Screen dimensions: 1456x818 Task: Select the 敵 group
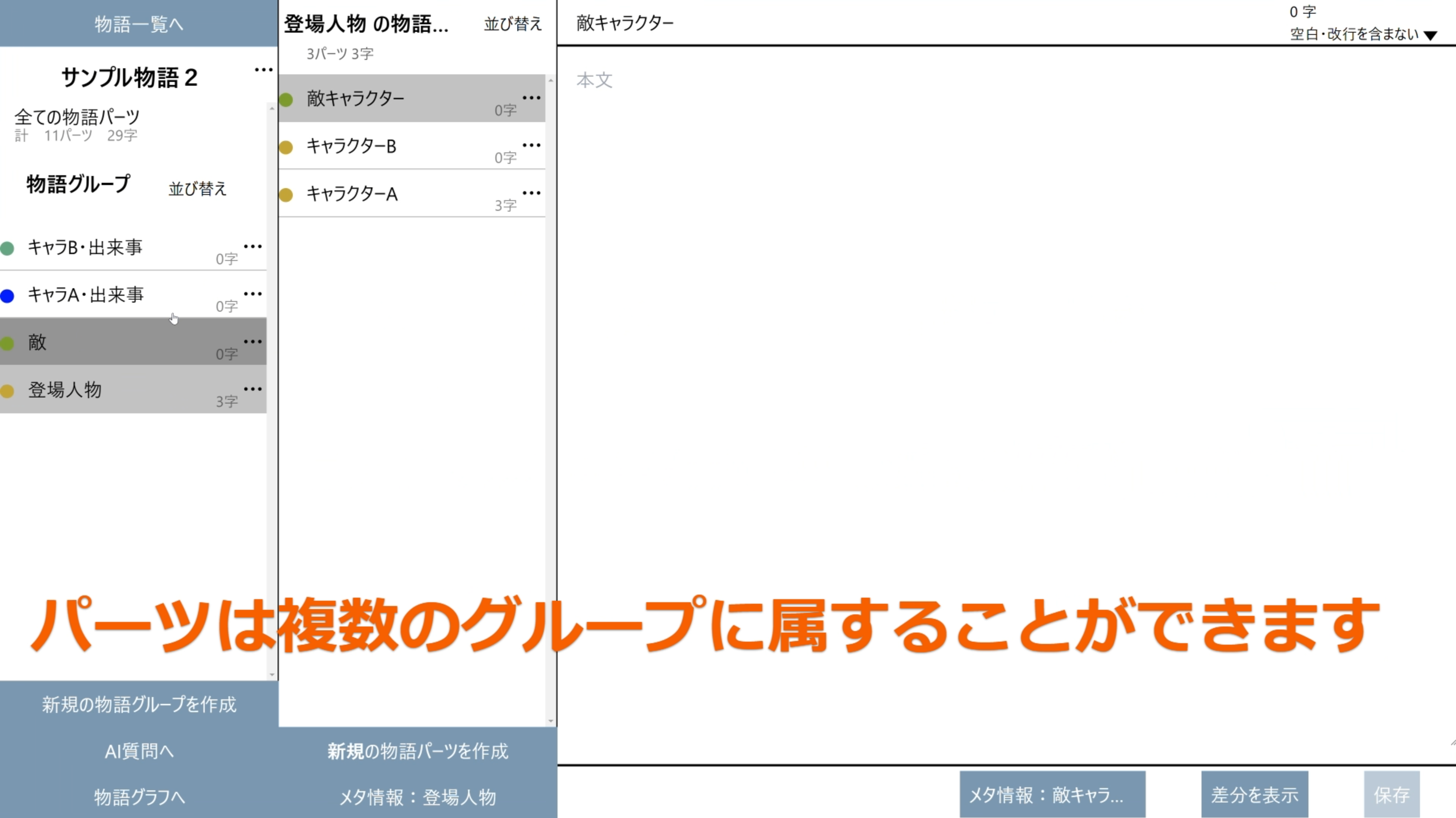(133, 341)
